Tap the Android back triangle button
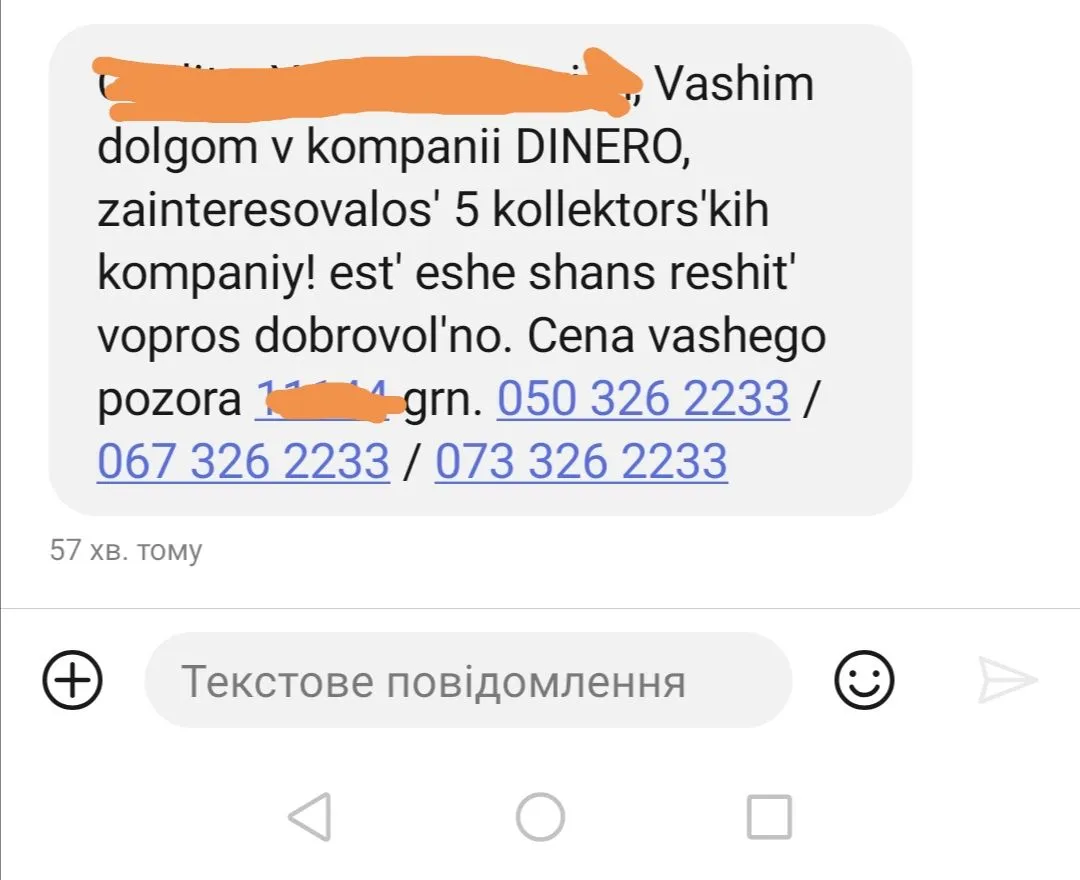 (x=311, y=817)
